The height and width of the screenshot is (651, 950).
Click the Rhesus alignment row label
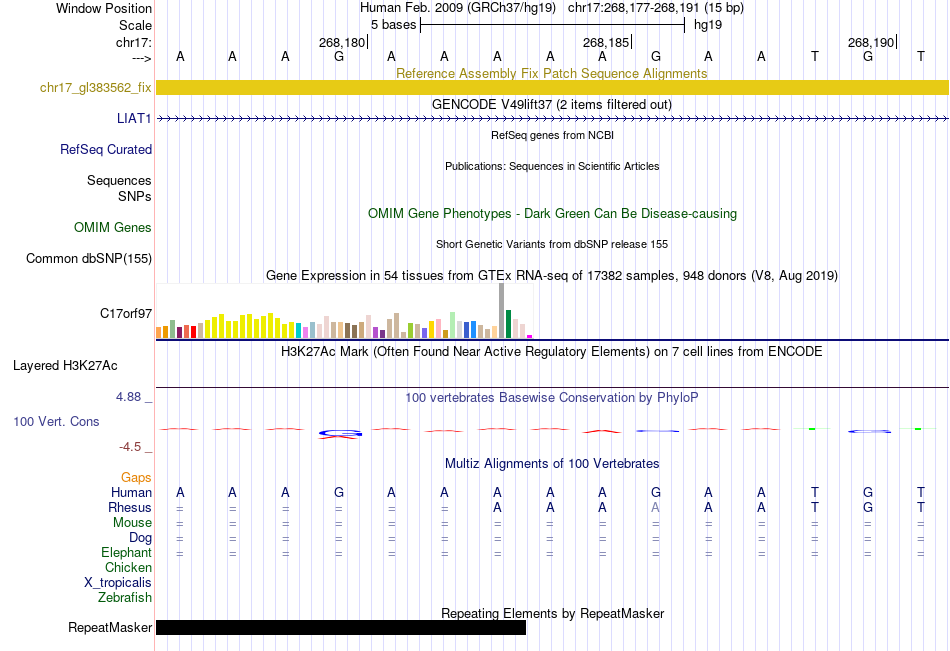pyautogui.click(x=130, y=507)
